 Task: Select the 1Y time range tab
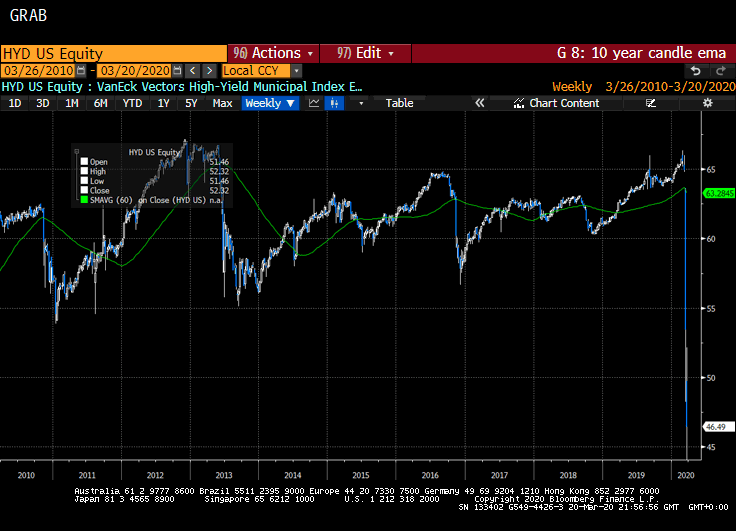click(163, 103)
